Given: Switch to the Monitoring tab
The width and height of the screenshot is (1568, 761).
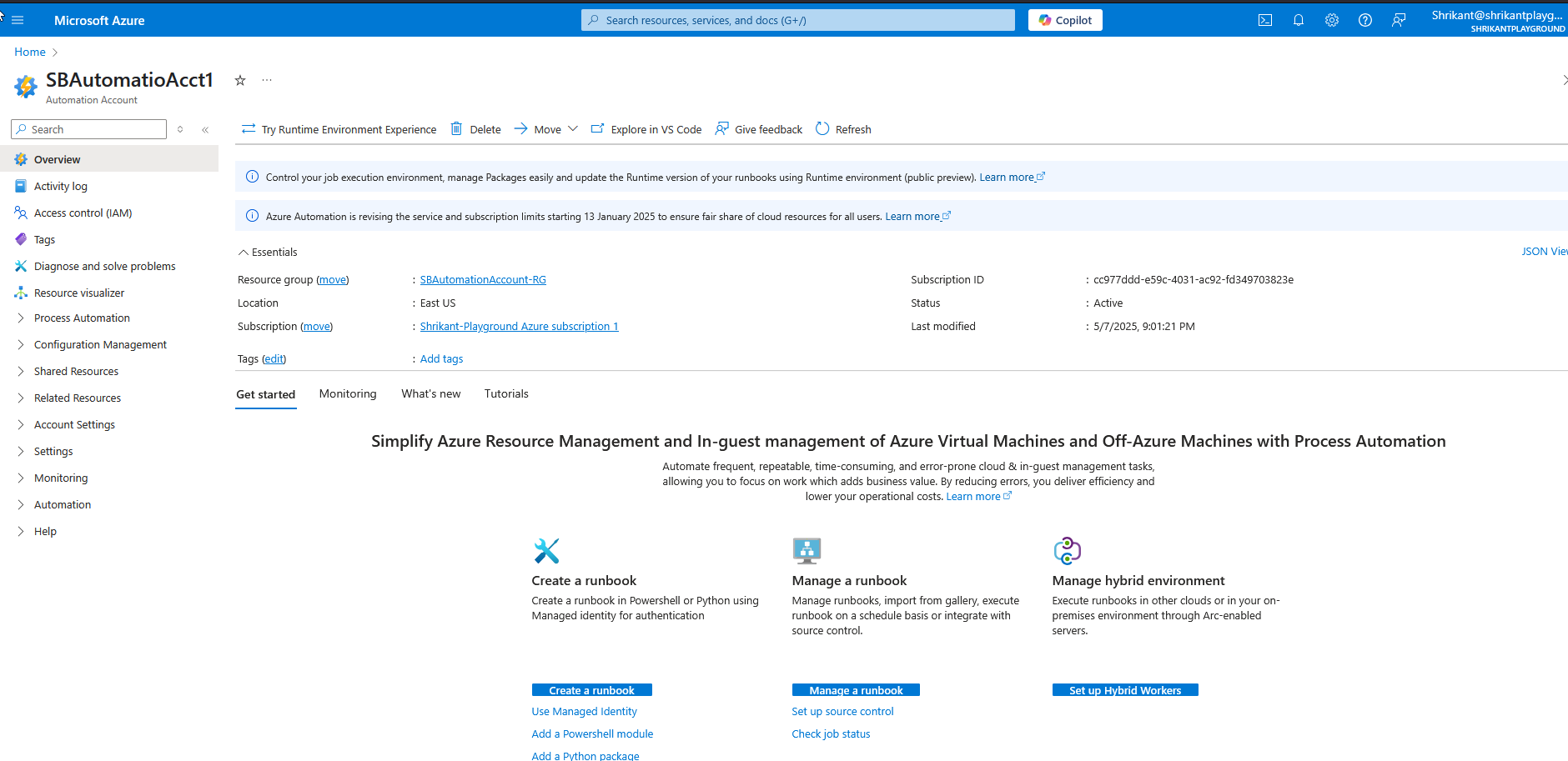Looking at the screenshot, I should click(x=348, y=393).
